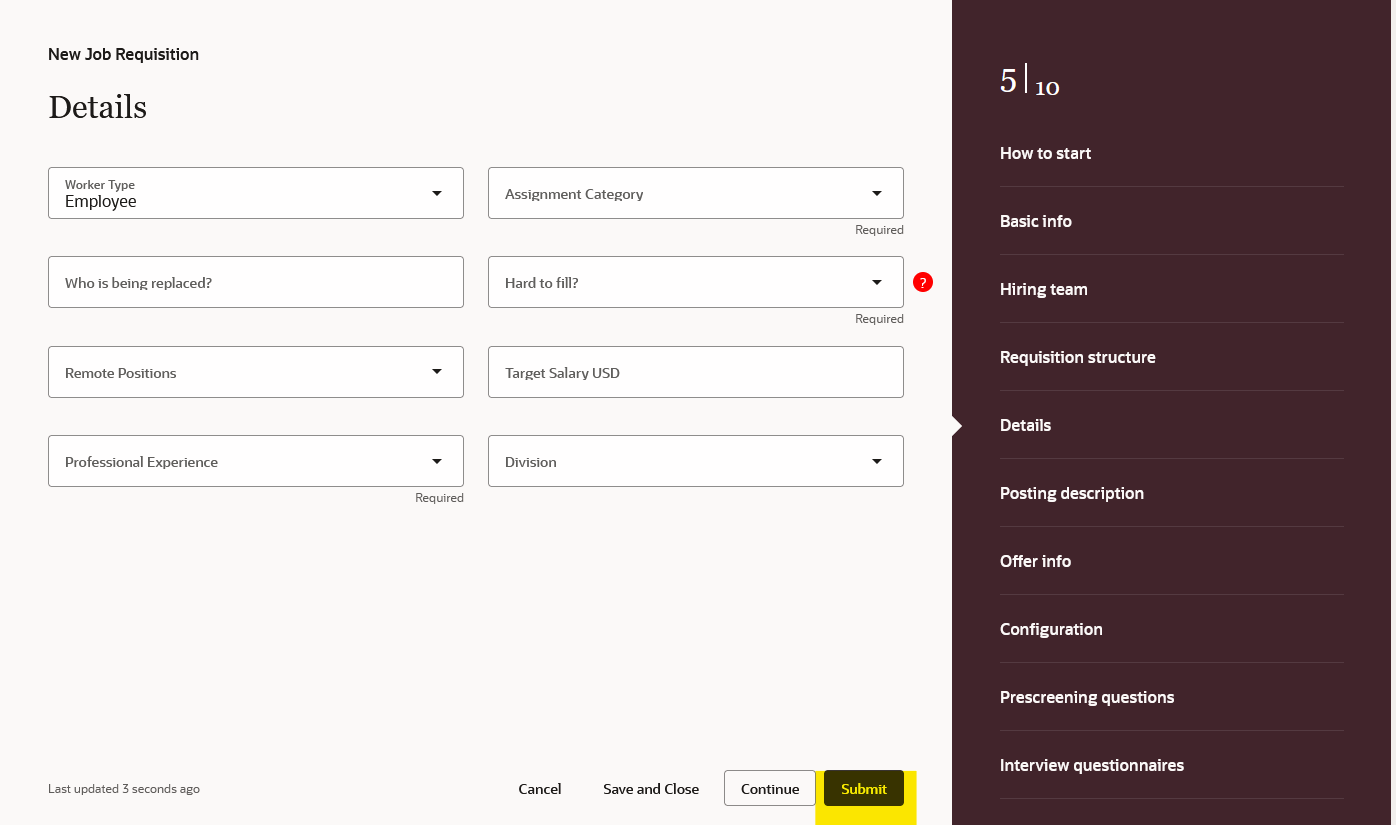Focus the Target Salary USD field
The width and height of the screenshot is (1396, 832).
click(x=696, y=372)
